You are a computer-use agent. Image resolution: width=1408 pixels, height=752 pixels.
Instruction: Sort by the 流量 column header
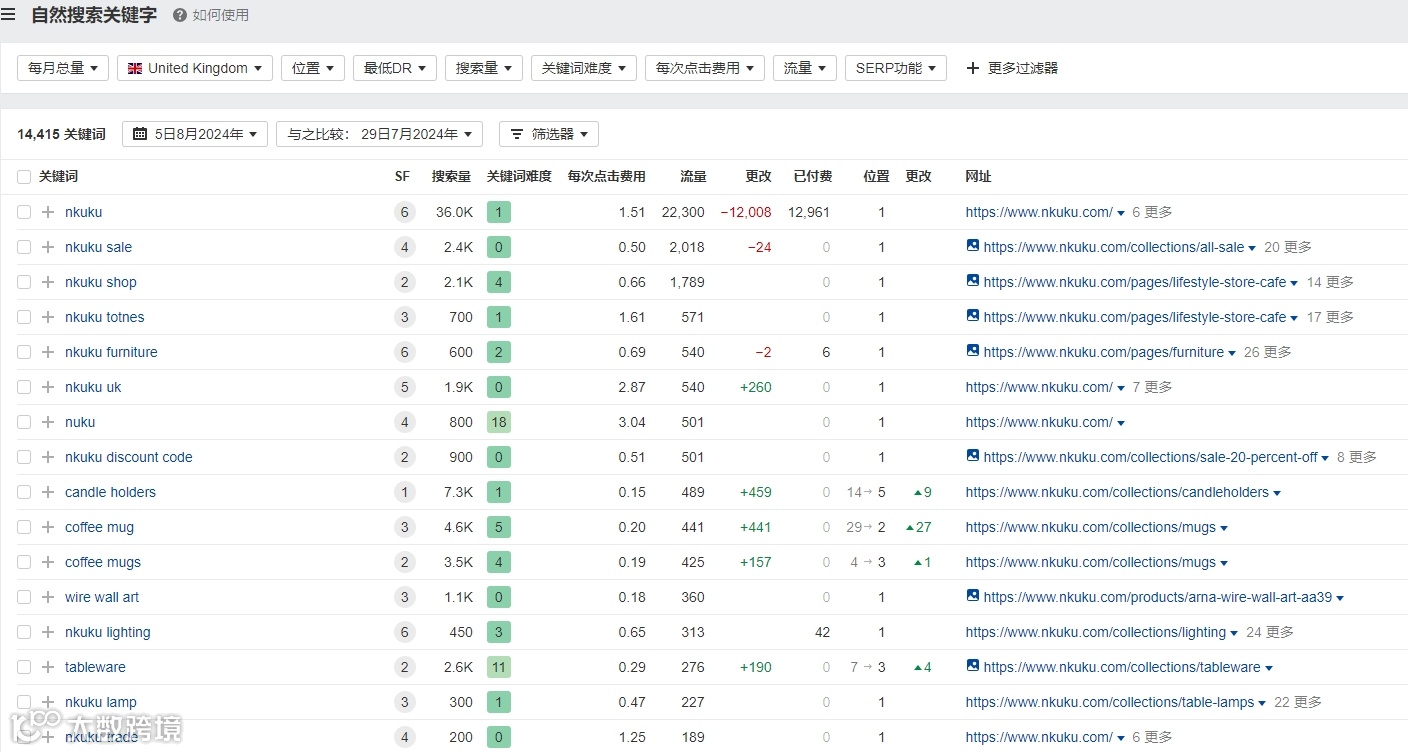click(x=693, y=176)
